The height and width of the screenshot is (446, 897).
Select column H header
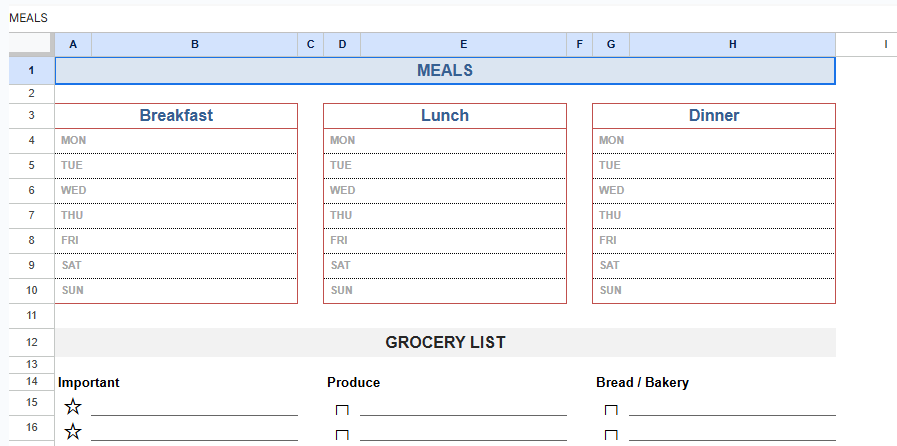[x=732, y=44]
